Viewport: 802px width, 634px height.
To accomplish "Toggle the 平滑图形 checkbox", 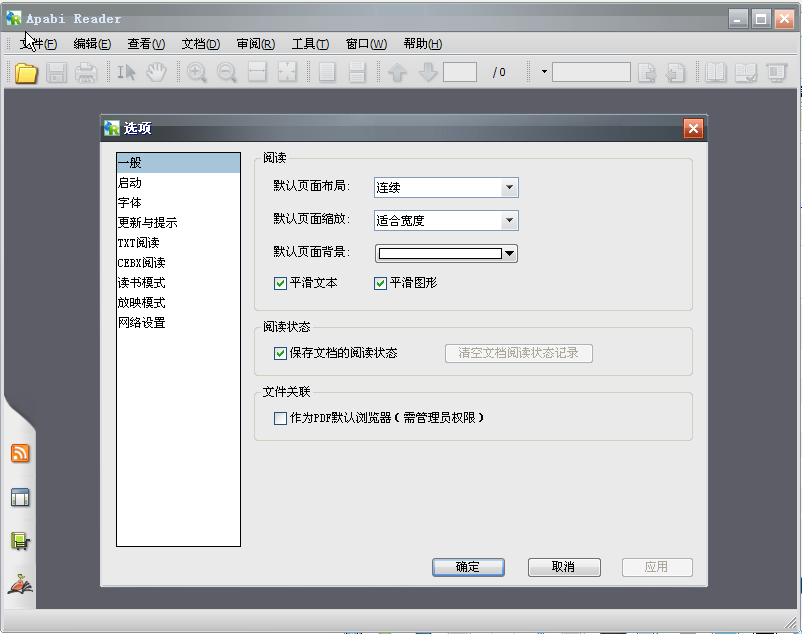I will pos(380,283).
